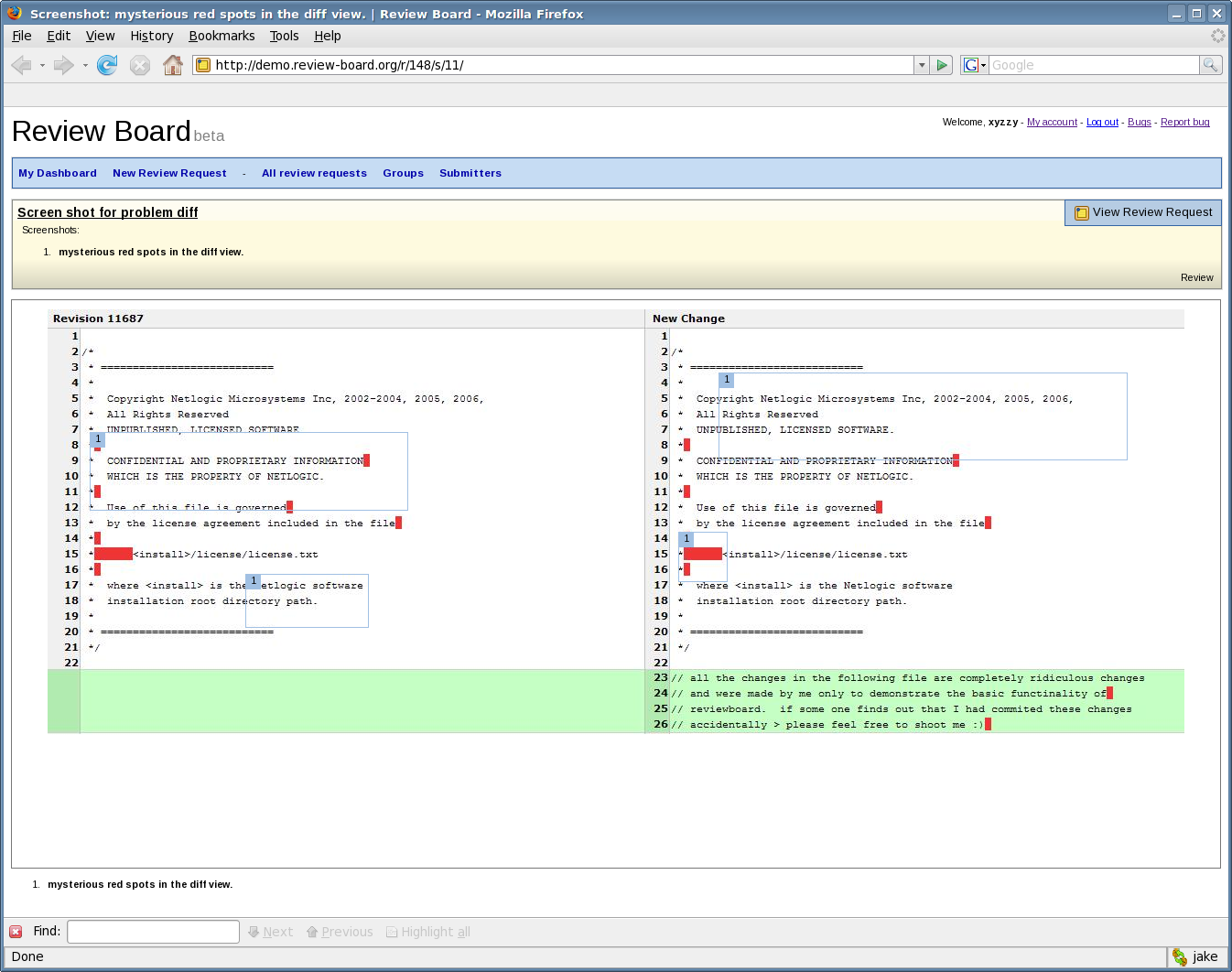Click the green Go arrow button

coord(942,65)
